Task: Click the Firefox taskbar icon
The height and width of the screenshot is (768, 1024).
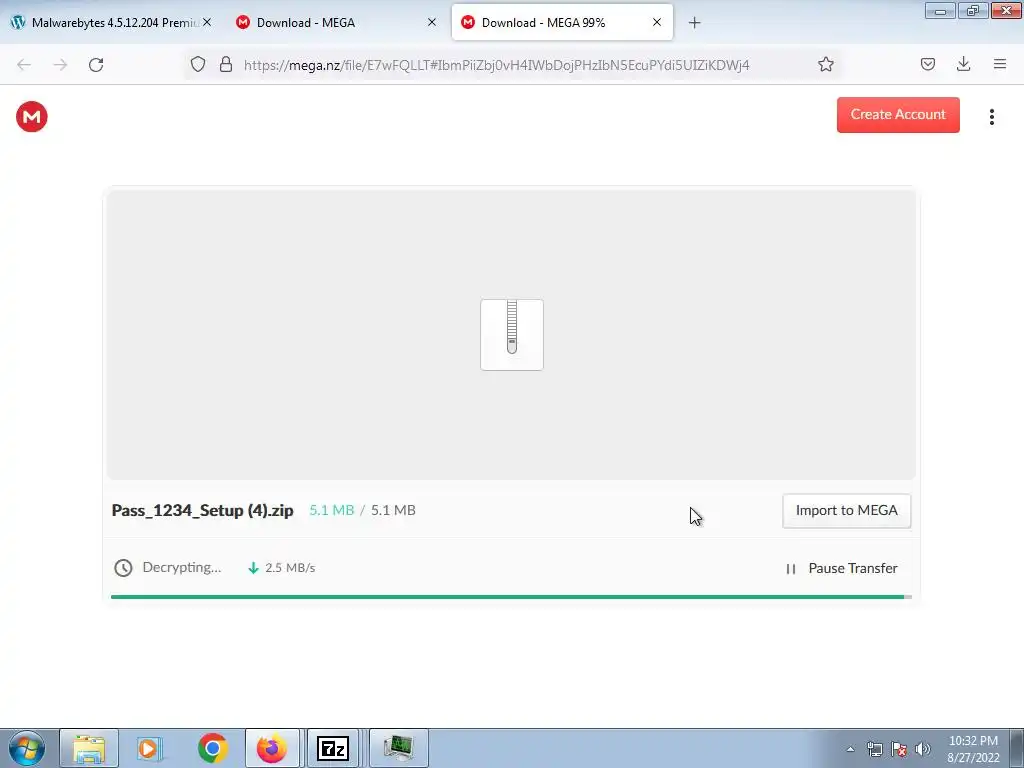Action: (x=272, y=748)
